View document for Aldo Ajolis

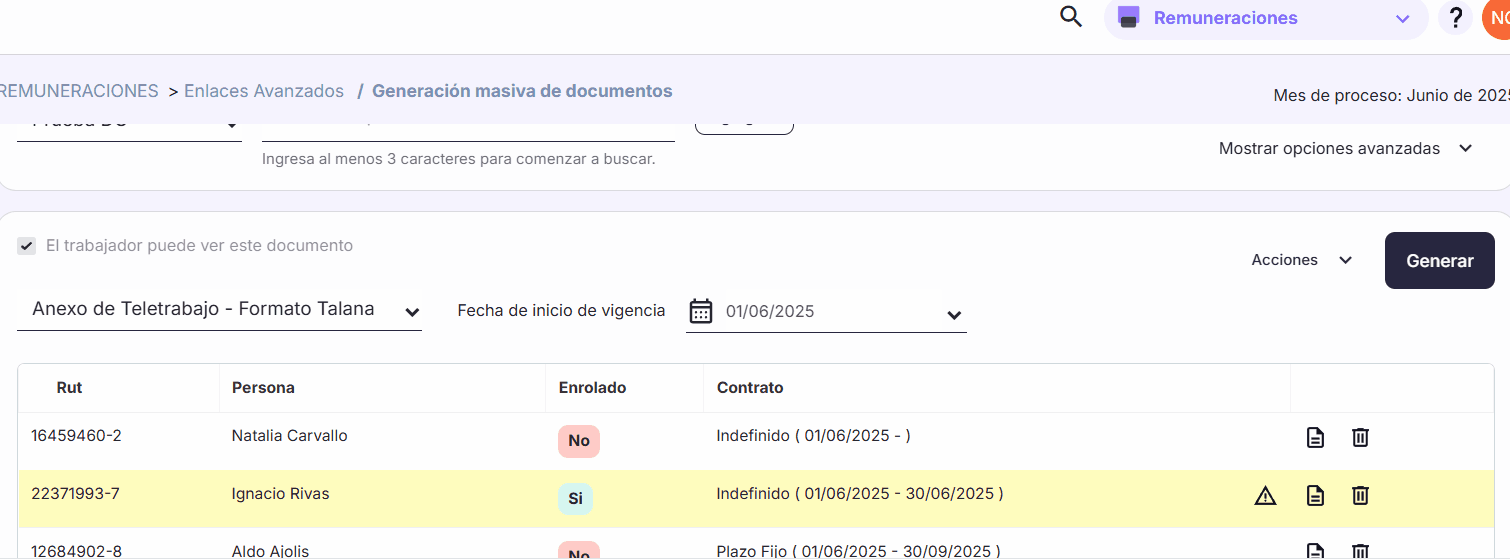click(1315, 551)
